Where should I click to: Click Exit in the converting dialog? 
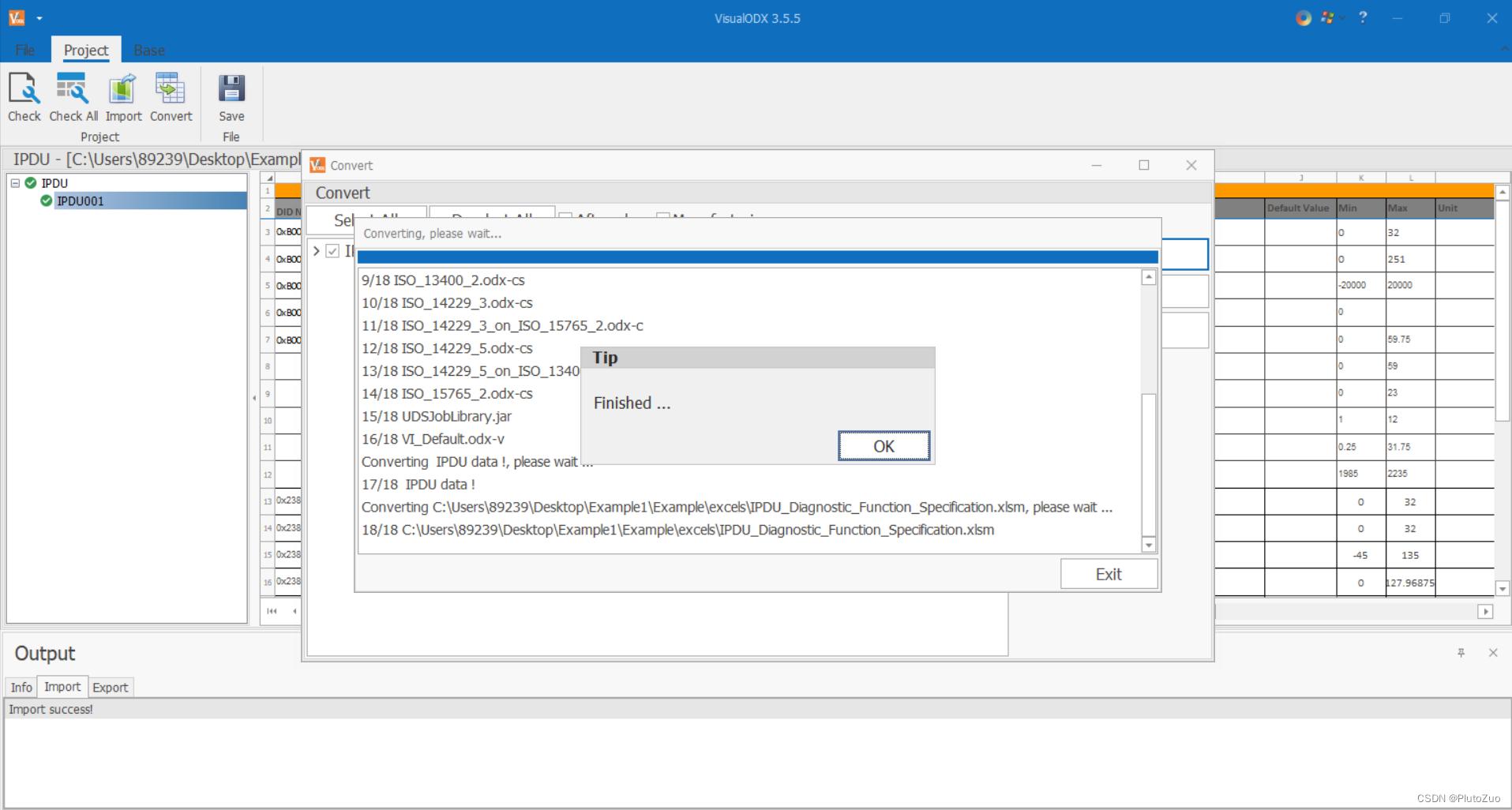1109,574
